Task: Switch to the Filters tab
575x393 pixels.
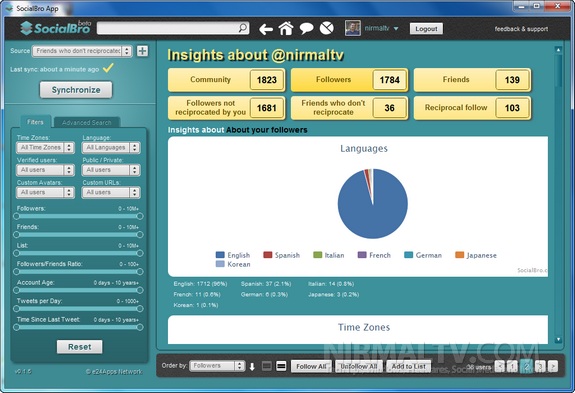Action: [x=35, y=122]
